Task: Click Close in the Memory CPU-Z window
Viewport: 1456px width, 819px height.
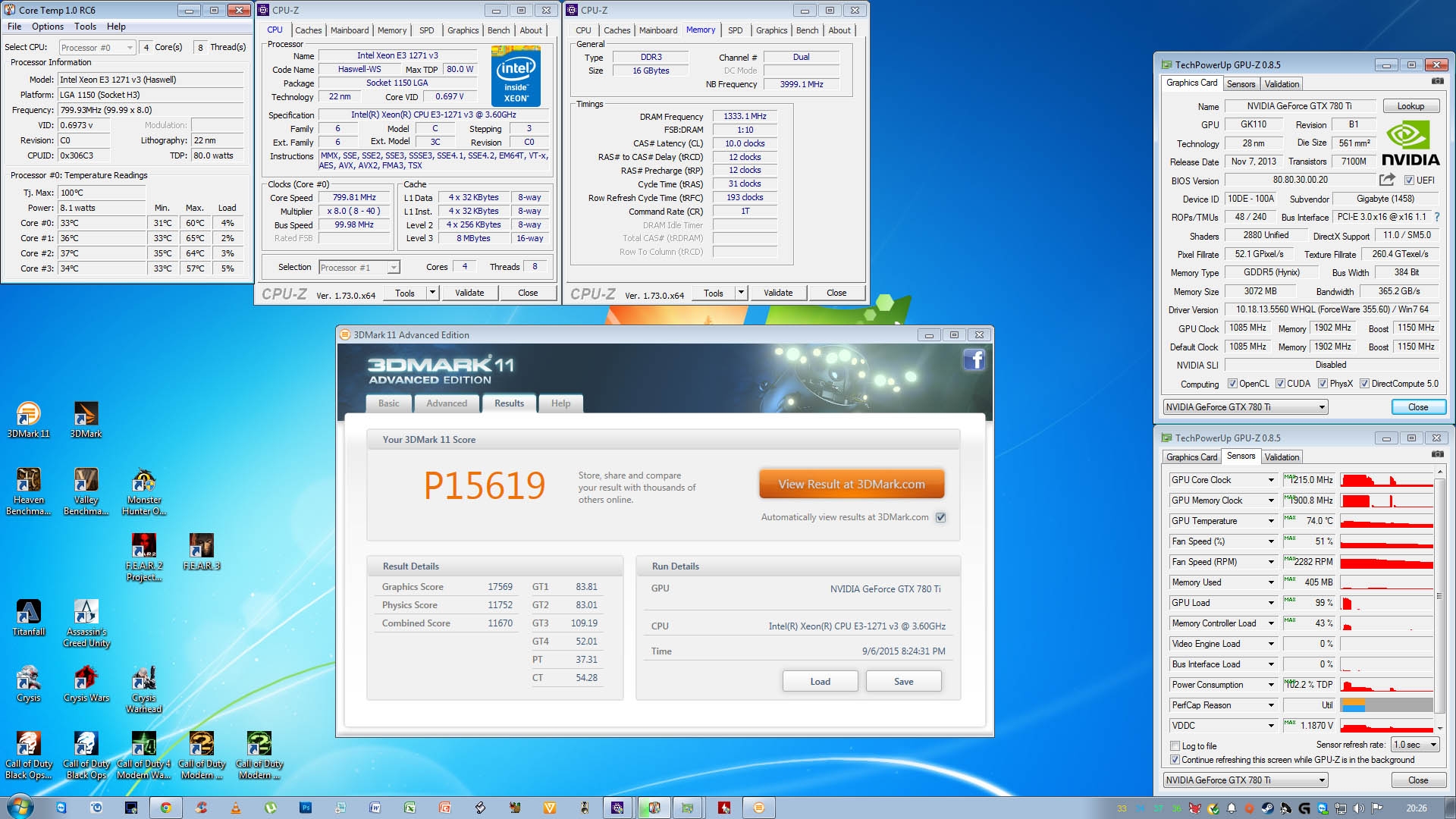Action: click(836, 293)
